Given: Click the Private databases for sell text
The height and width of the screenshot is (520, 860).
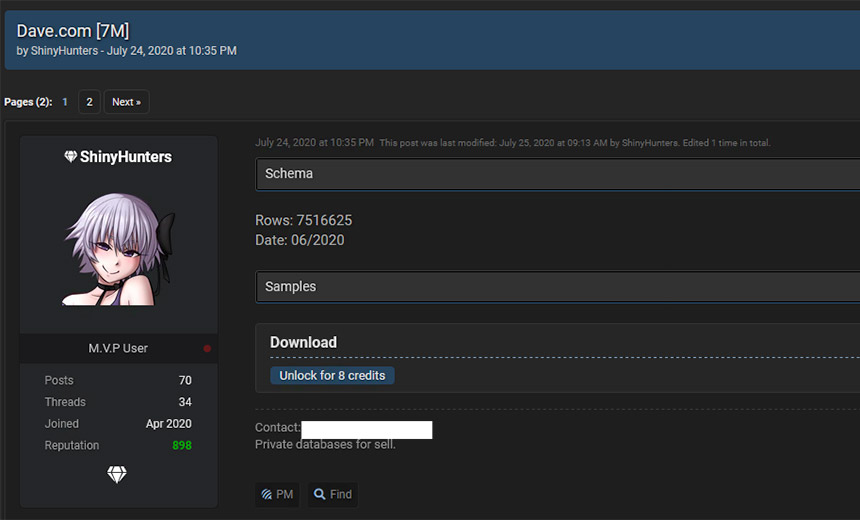Looking at the screenshot, I should (325, 445).
